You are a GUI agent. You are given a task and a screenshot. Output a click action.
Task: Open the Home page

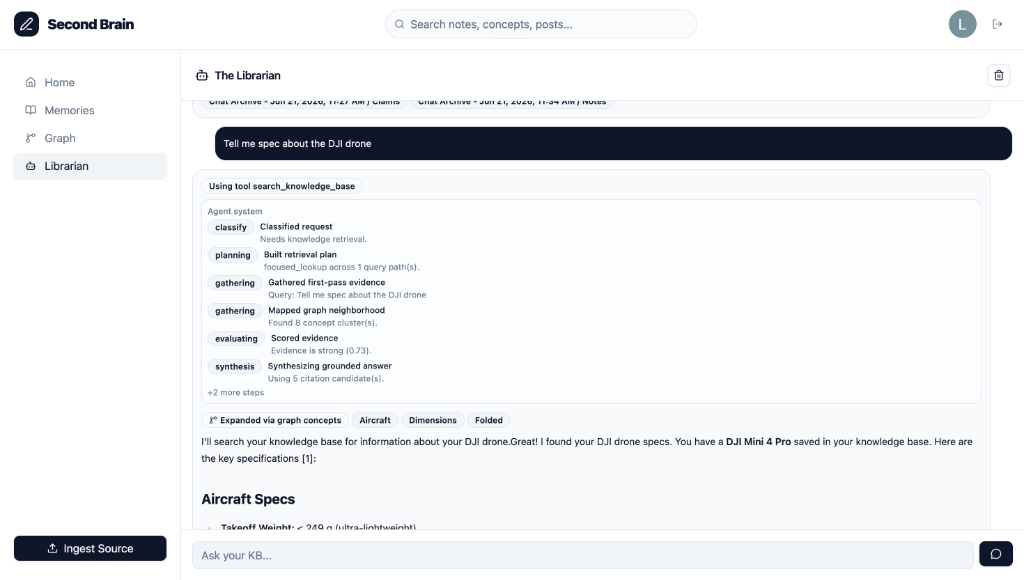click(90, 82)
